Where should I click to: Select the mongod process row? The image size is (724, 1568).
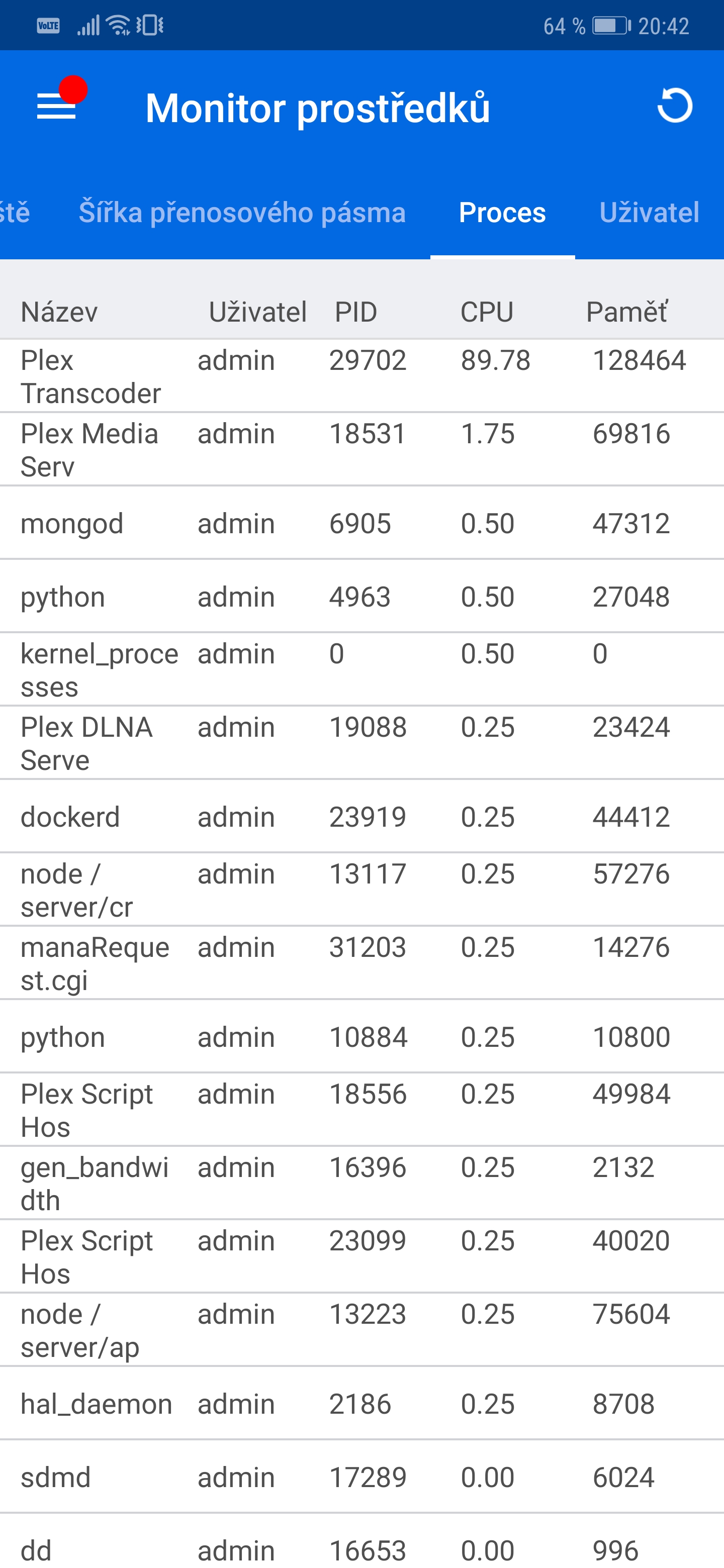click(361, 524)
